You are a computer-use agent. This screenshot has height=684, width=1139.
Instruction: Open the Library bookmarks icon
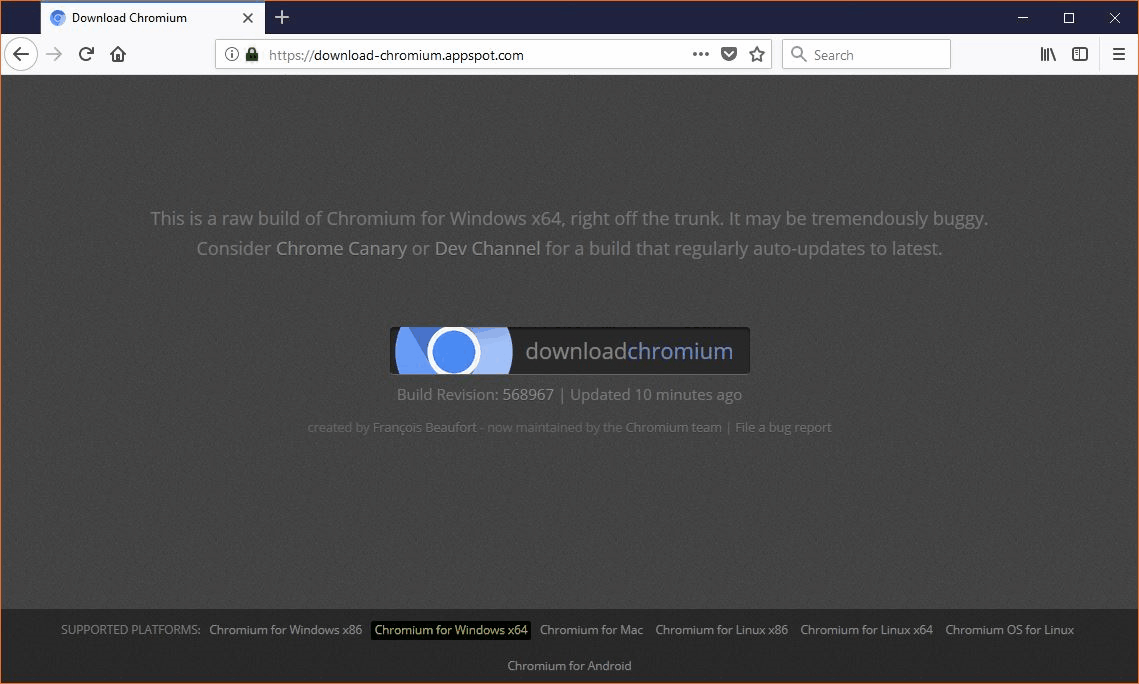[x=1048, y=55]
